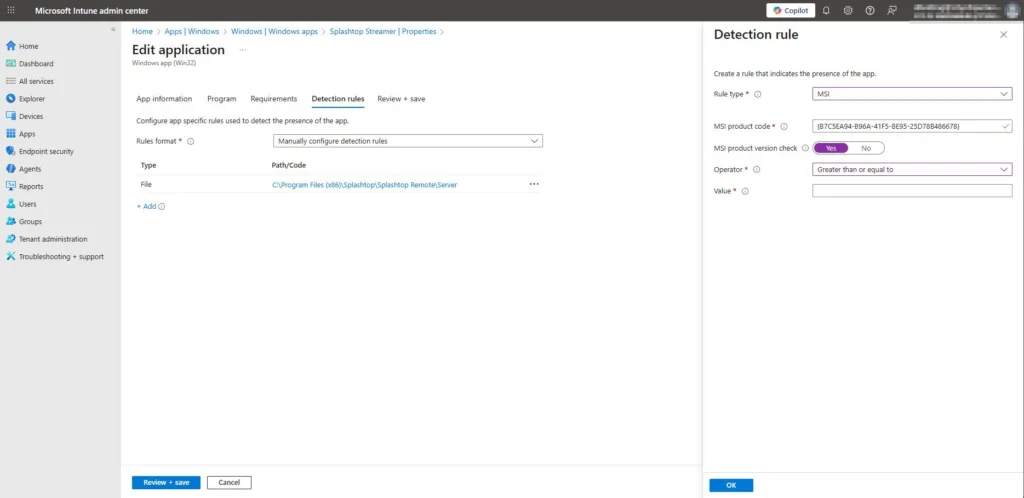Open the Rules format dropdown
Image resolution: width=1024 pixels, height=498 pixels.
tap(408, 141)
